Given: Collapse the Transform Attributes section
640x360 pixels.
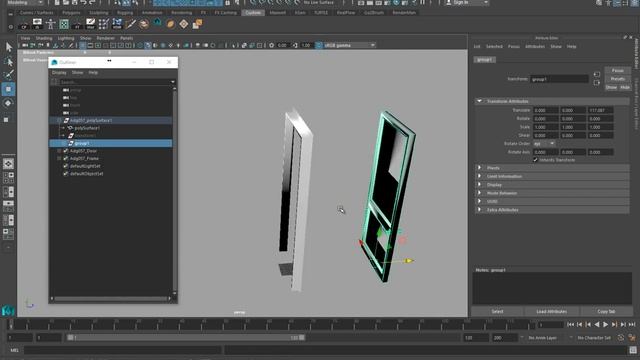Looking at the screenshot, I should pyautogui.click(x=480, y=101).
